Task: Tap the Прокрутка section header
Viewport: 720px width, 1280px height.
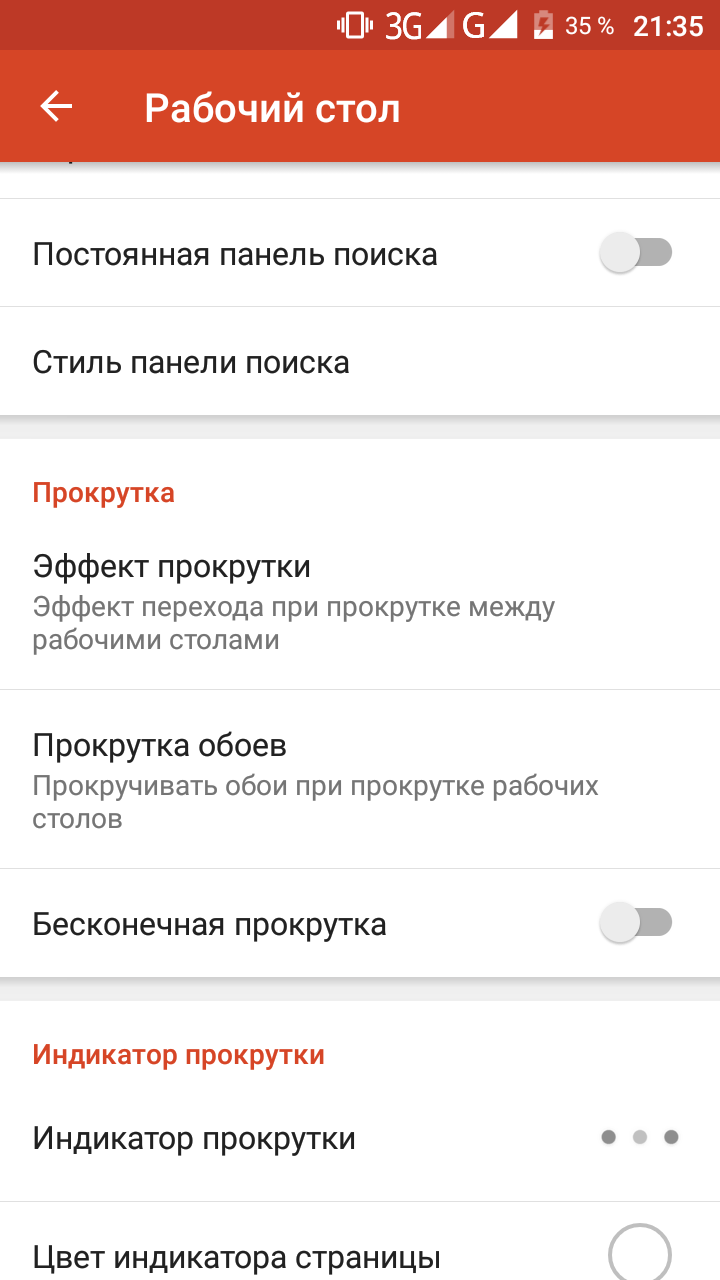Action: pos(104,492)
